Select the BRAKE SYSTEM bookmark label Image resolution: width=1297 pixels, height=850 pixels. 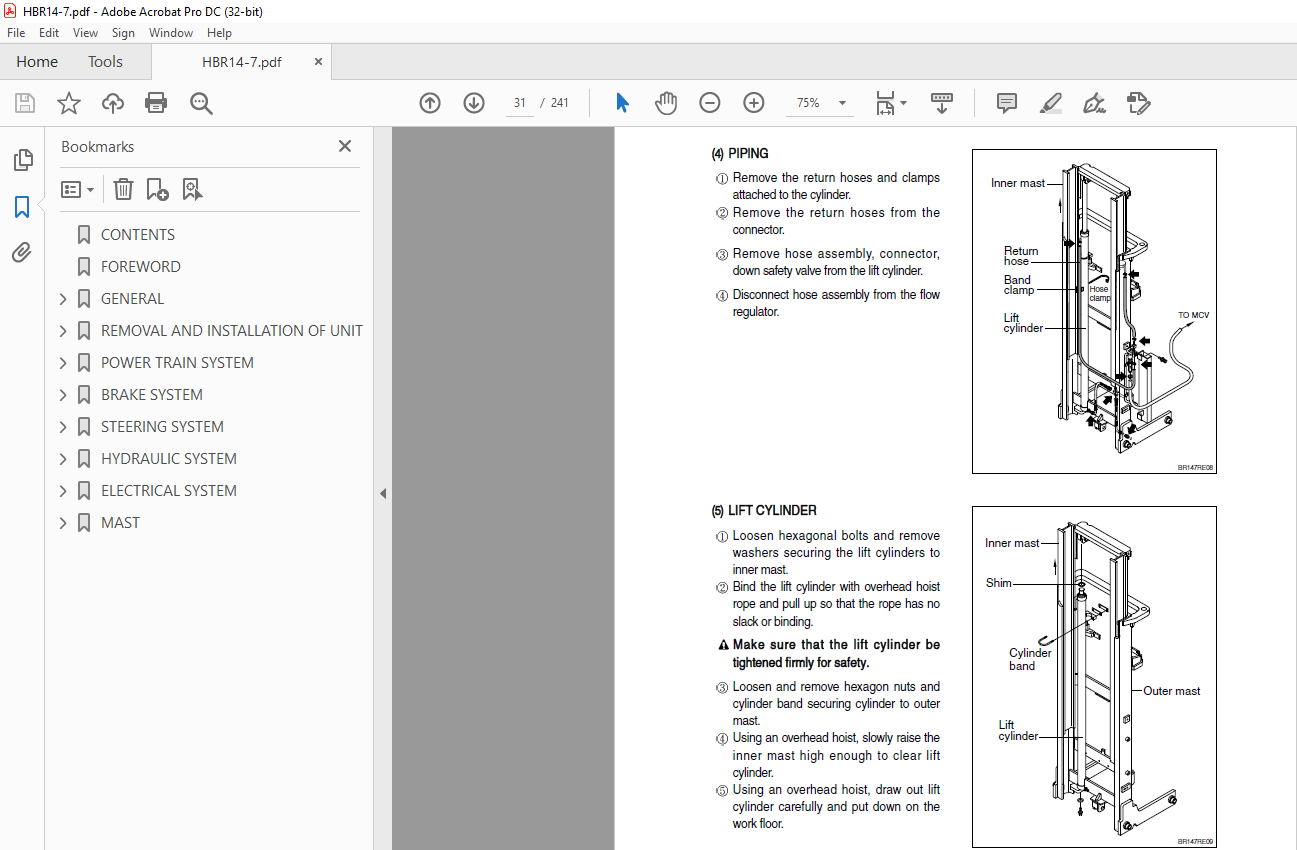point(152,395)
